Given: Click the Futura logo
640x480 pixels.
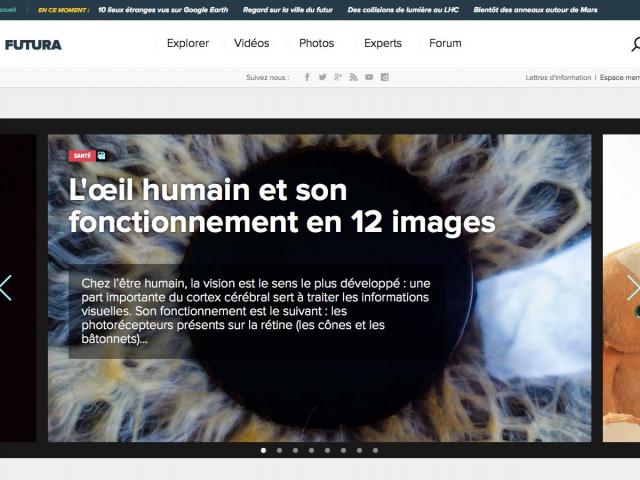Looking at the screenshot, I should click(33, 44).
